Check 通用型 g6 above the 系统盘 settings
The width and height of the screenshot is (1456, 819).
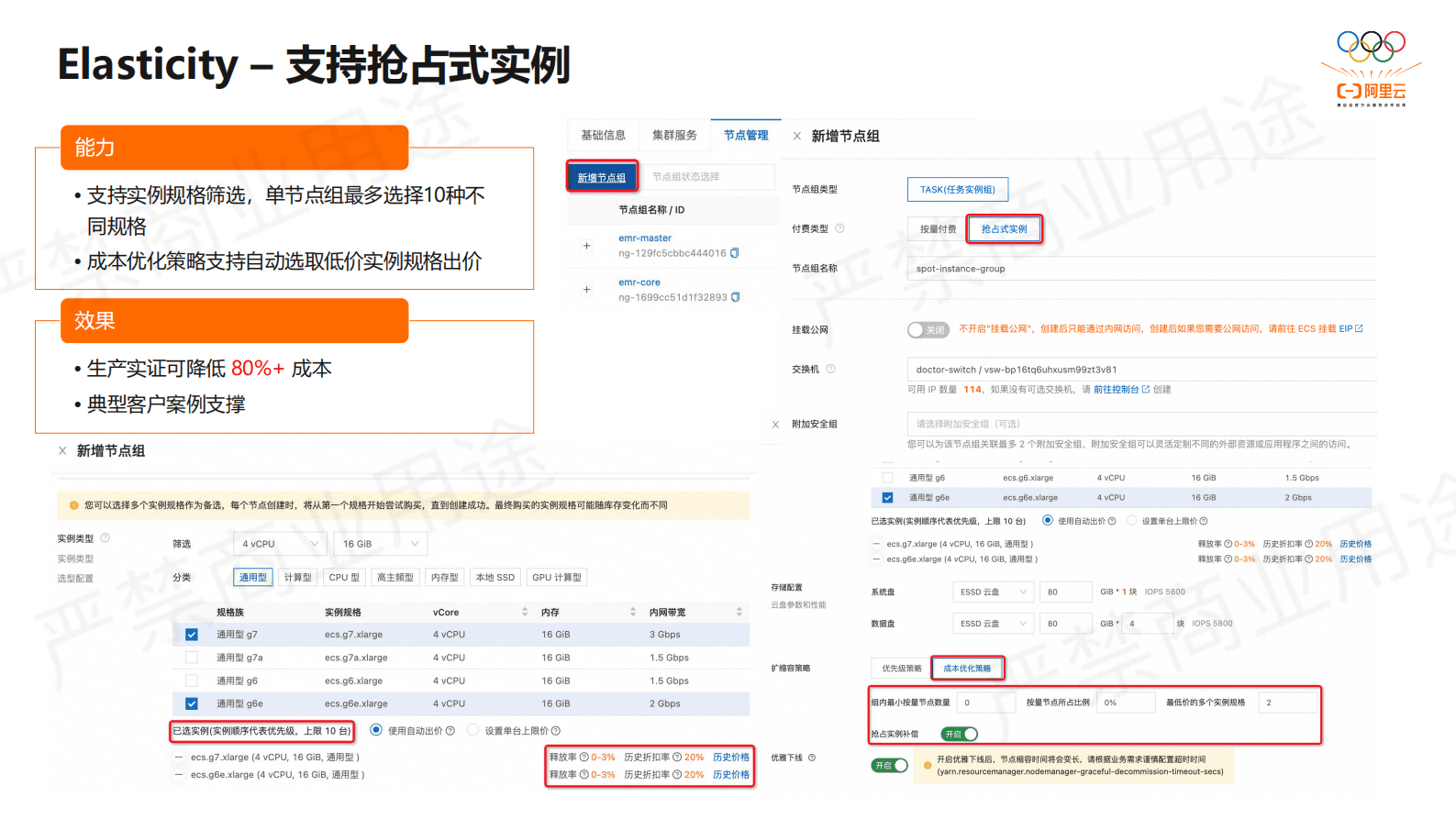point(887,478)
